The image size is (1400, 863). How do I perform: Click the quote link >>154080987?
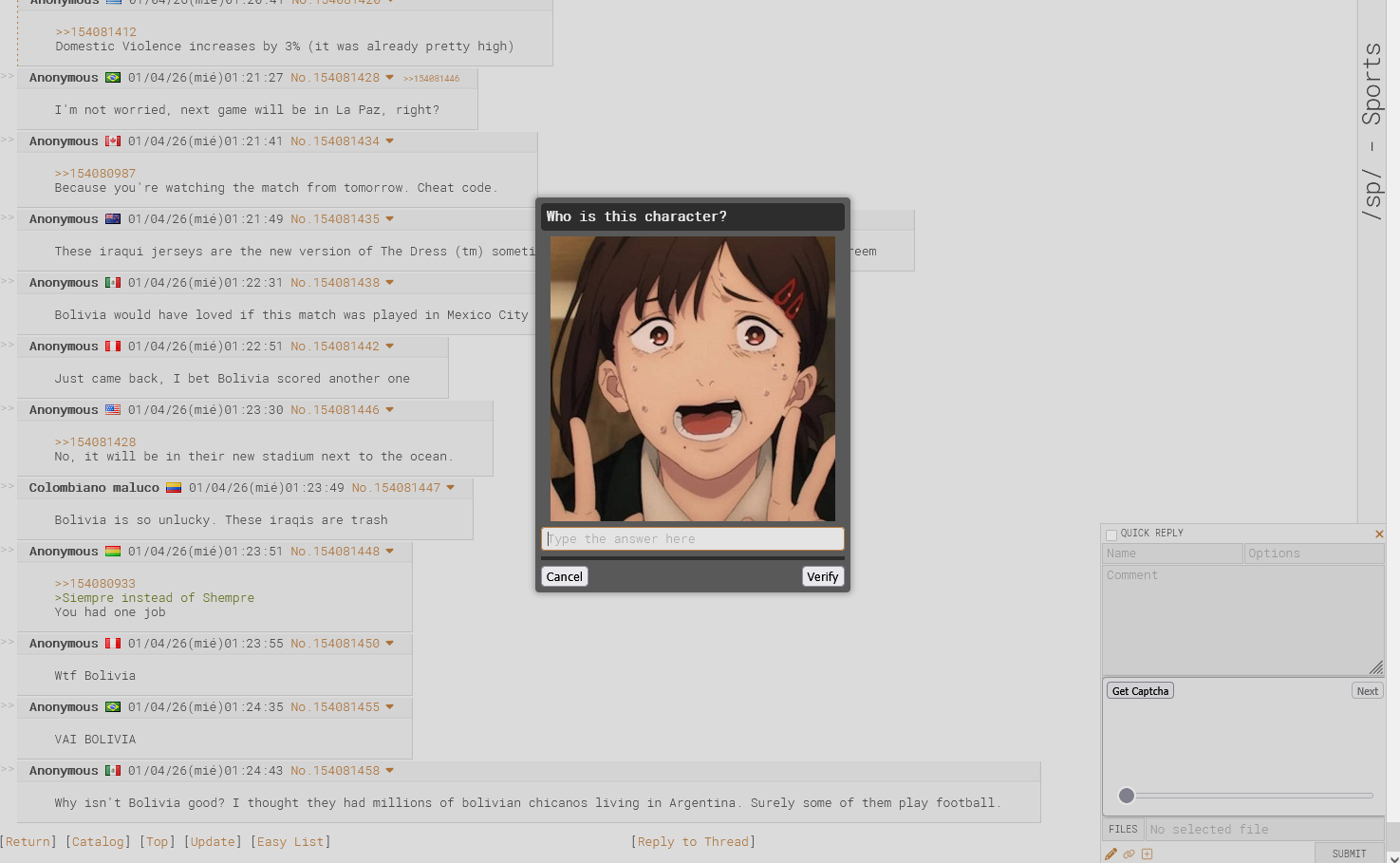pyautogui.click(x=95, y=174)
